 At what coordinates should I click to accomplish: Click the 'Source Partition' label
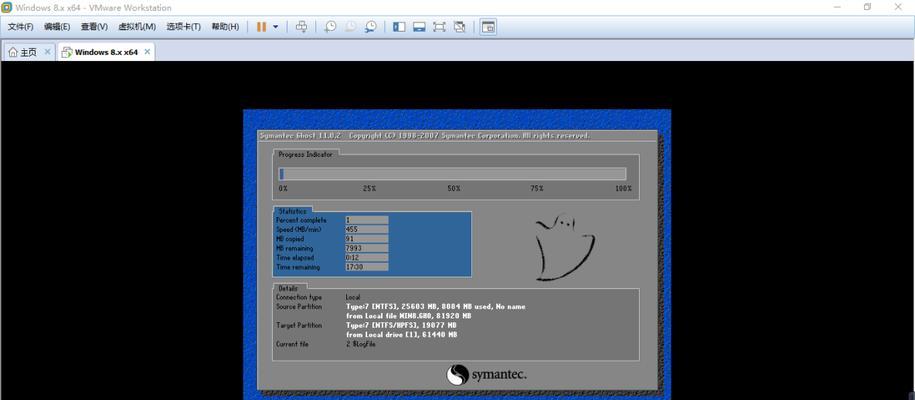coord(298,307)
